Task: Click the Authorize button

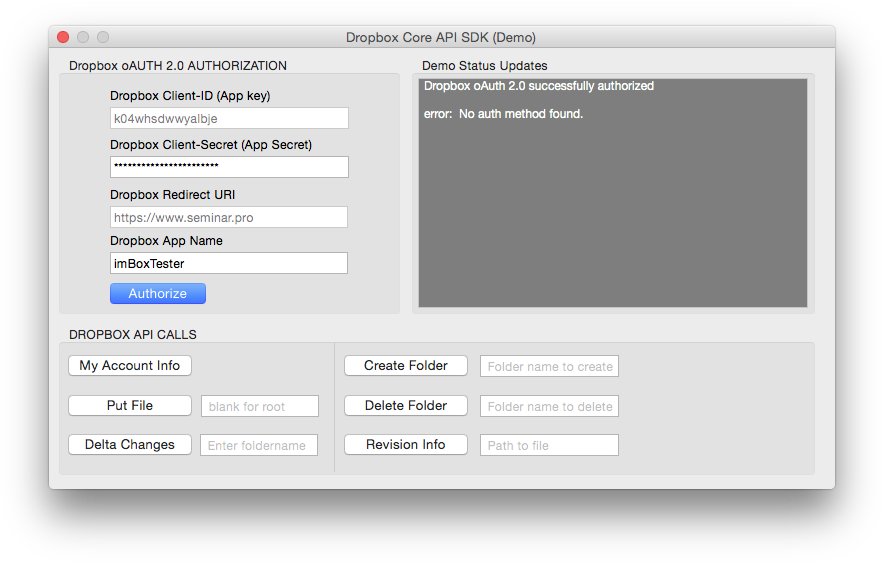Action: point(158,293)
